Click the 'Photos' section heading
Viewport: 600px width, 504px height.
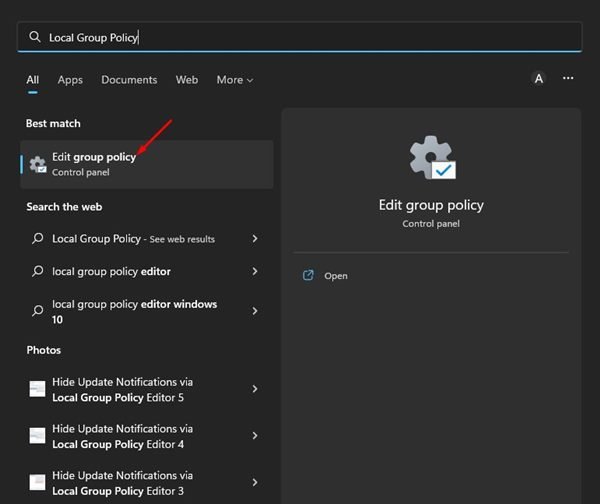[x=44, y=350]
